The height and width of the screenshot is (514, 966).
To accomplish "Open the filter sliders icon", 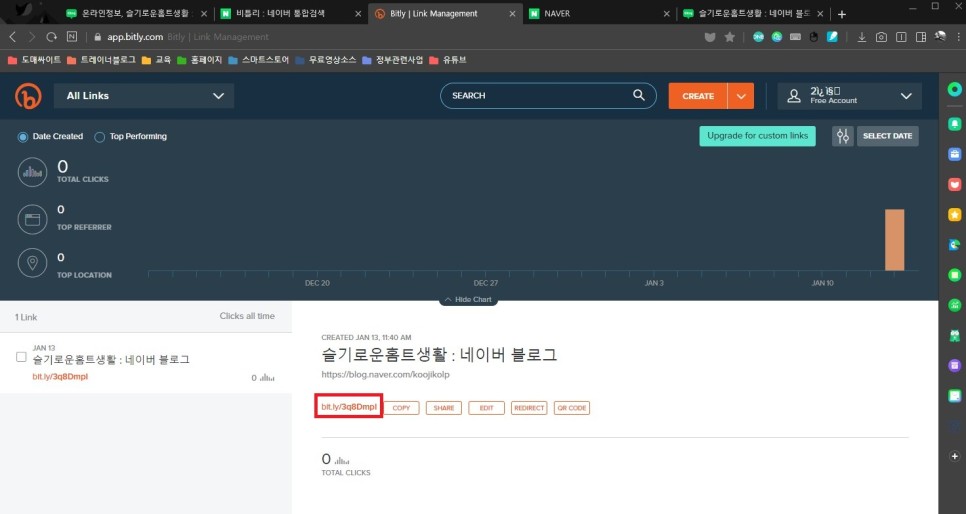I will click(843, 136).
